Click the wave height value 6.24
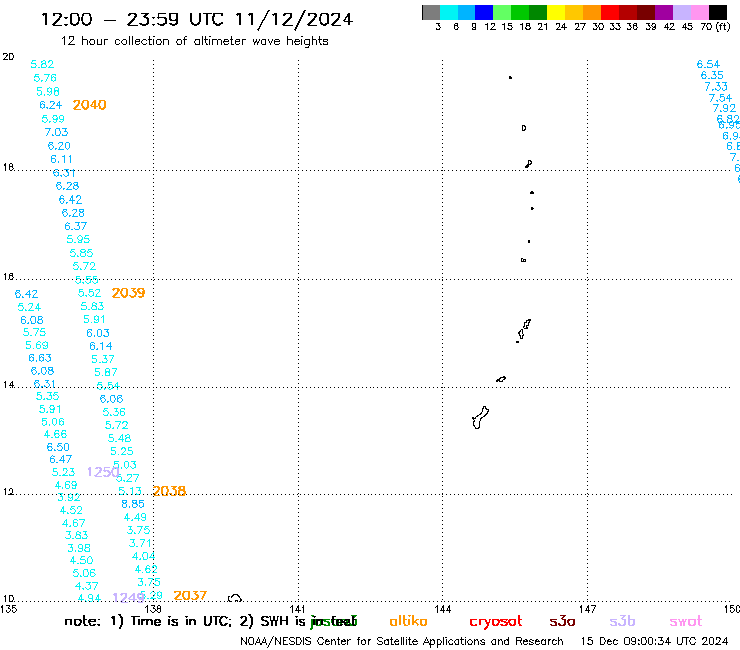The image size is (740, 650). click(x=50, y=105)
